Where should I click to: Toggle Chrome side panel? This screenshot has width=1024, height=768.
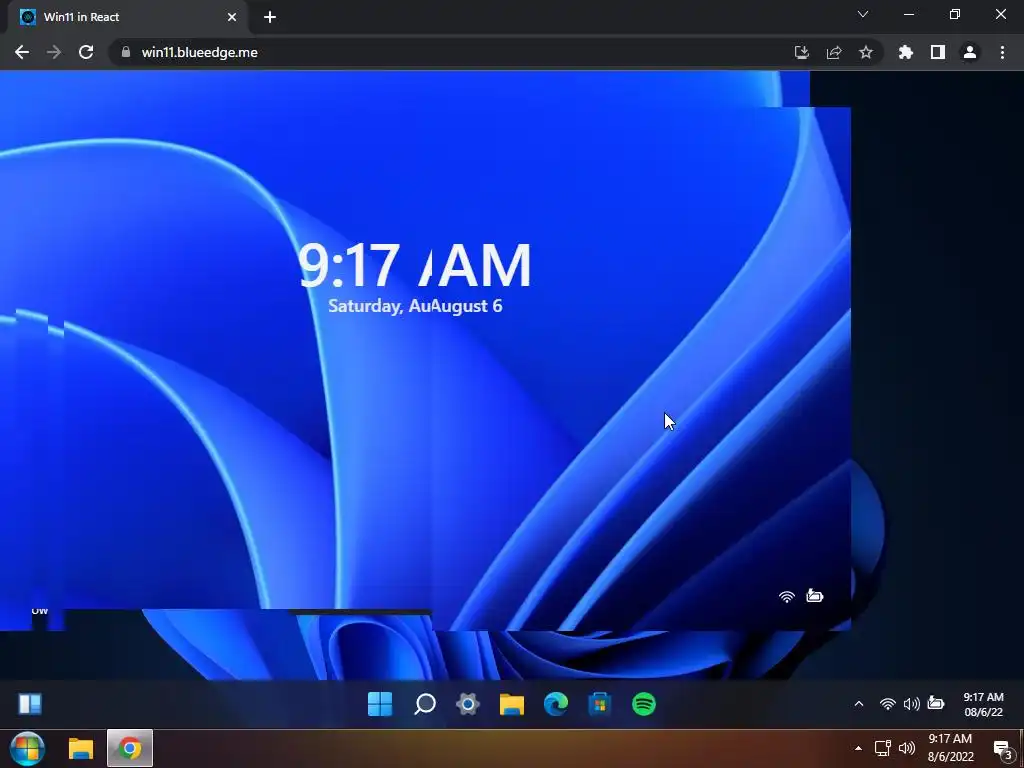click(938, 52)
